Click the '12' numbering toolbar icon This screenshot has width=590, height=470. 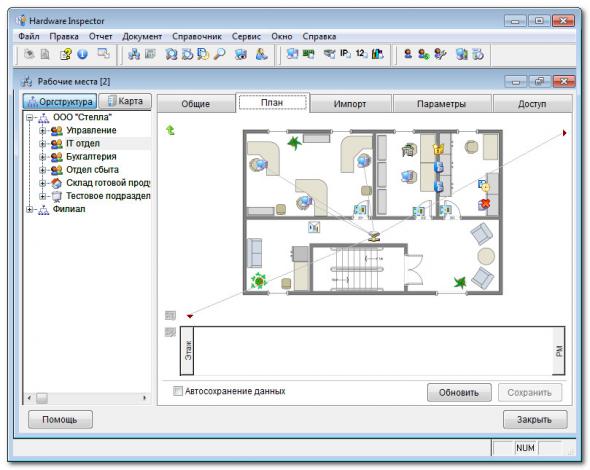coord(361,54)
